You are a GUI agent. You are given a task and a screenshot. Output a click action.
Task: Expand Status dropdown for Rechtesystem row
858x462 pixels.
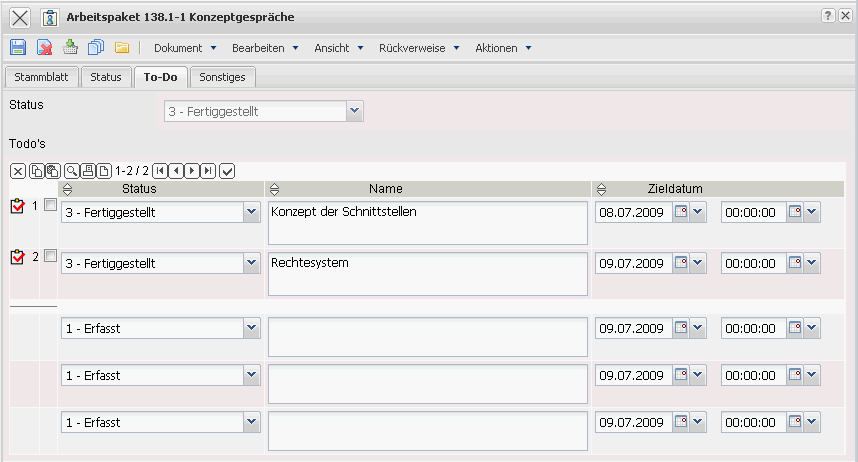[251, 263]
